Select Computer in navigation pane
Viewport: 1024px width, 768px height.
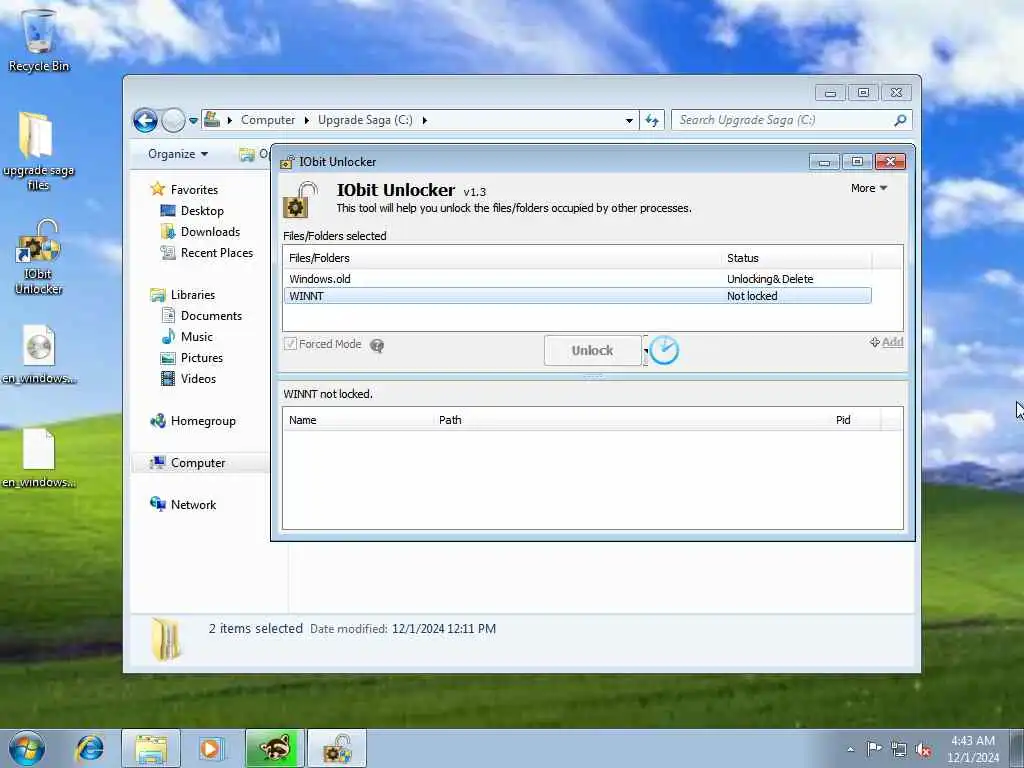[198, 462]
